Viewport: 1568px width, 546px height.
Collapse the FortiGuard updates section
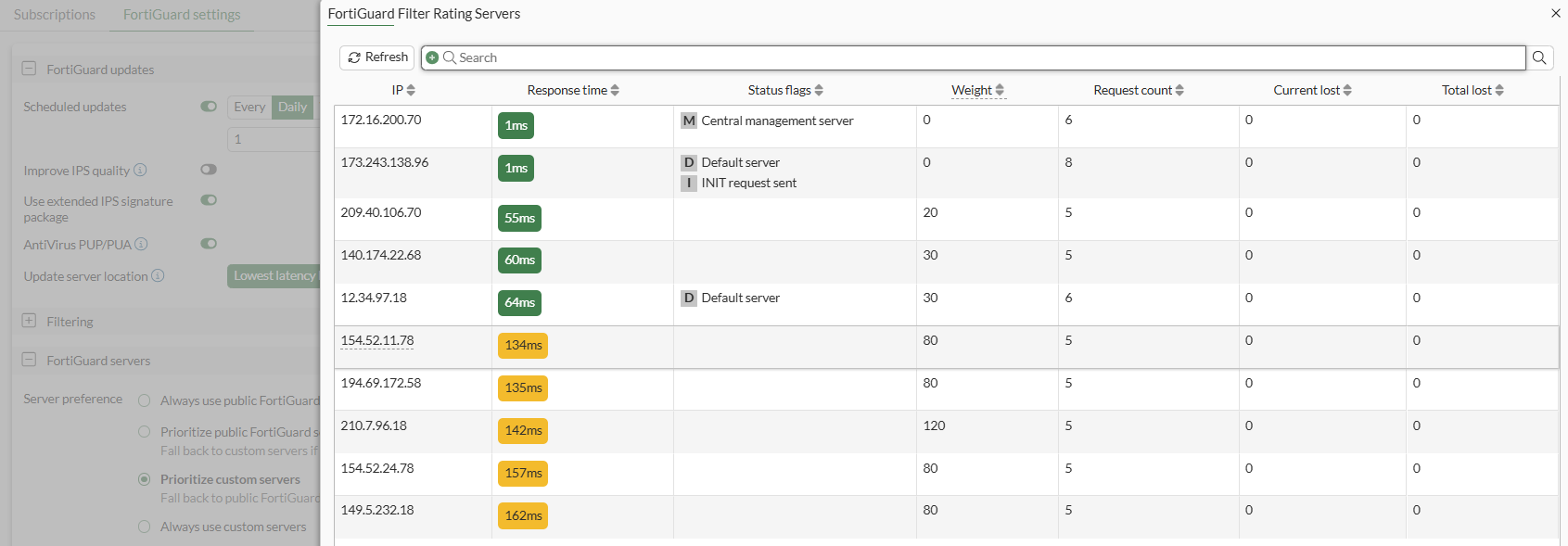tap(29, 69)
